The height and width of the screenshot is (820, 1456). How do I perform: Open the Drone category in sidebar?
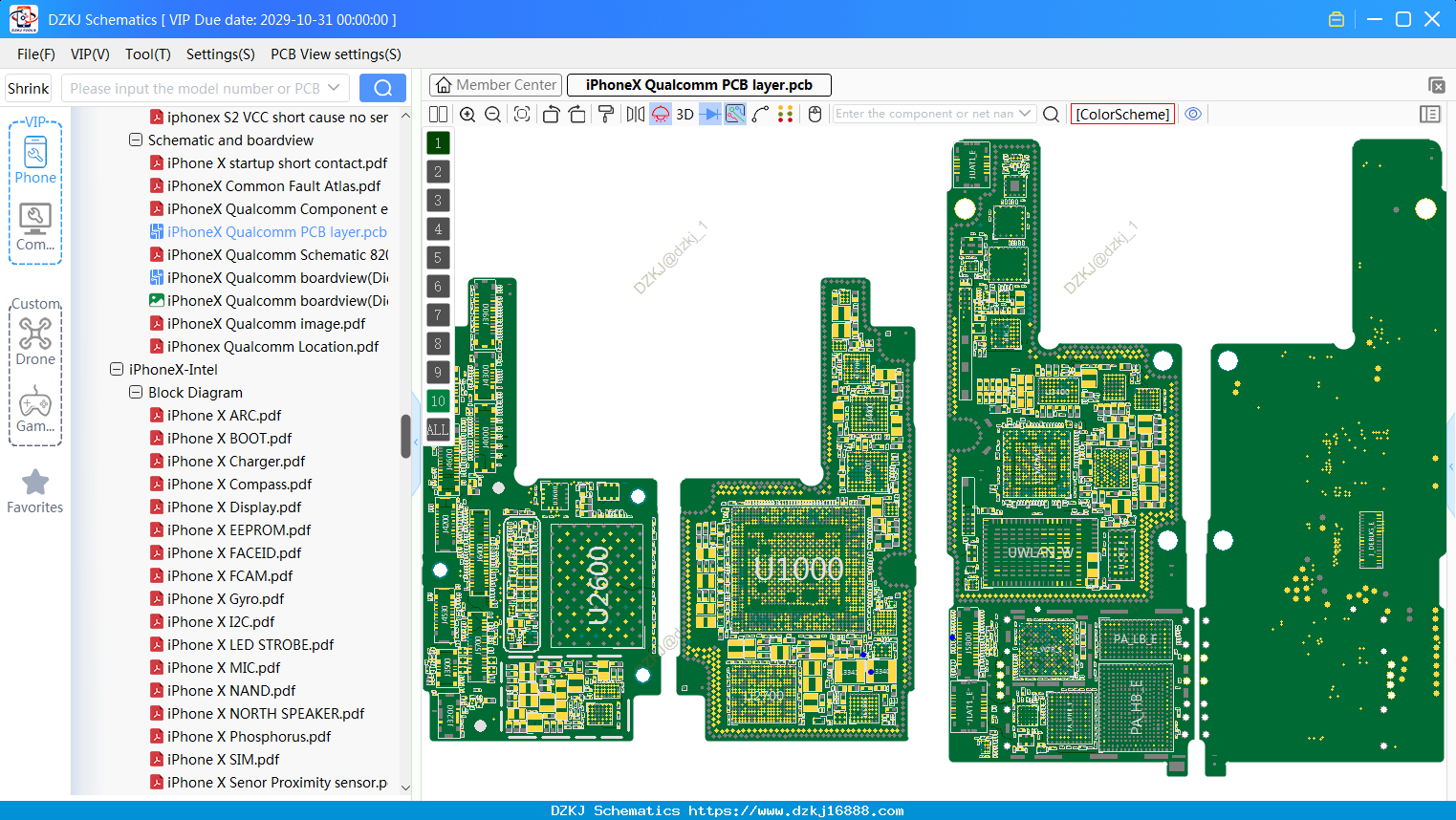pos(35,341)
